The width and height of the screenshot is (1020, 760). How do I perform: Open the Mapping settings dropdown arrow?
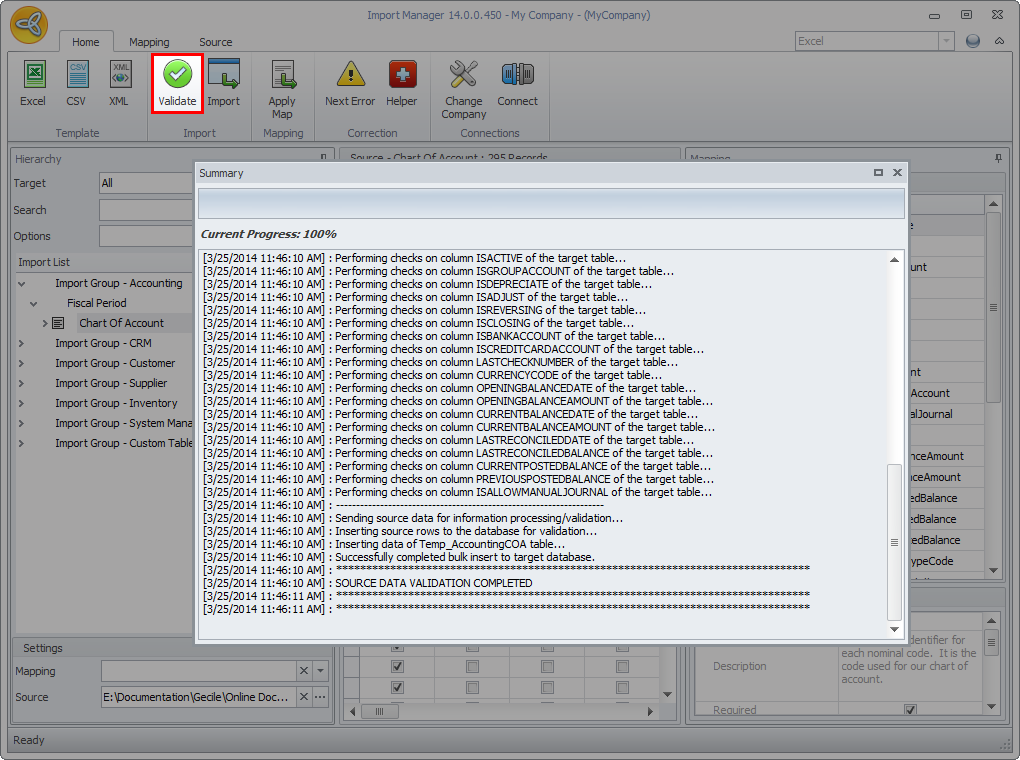(320, 671)
